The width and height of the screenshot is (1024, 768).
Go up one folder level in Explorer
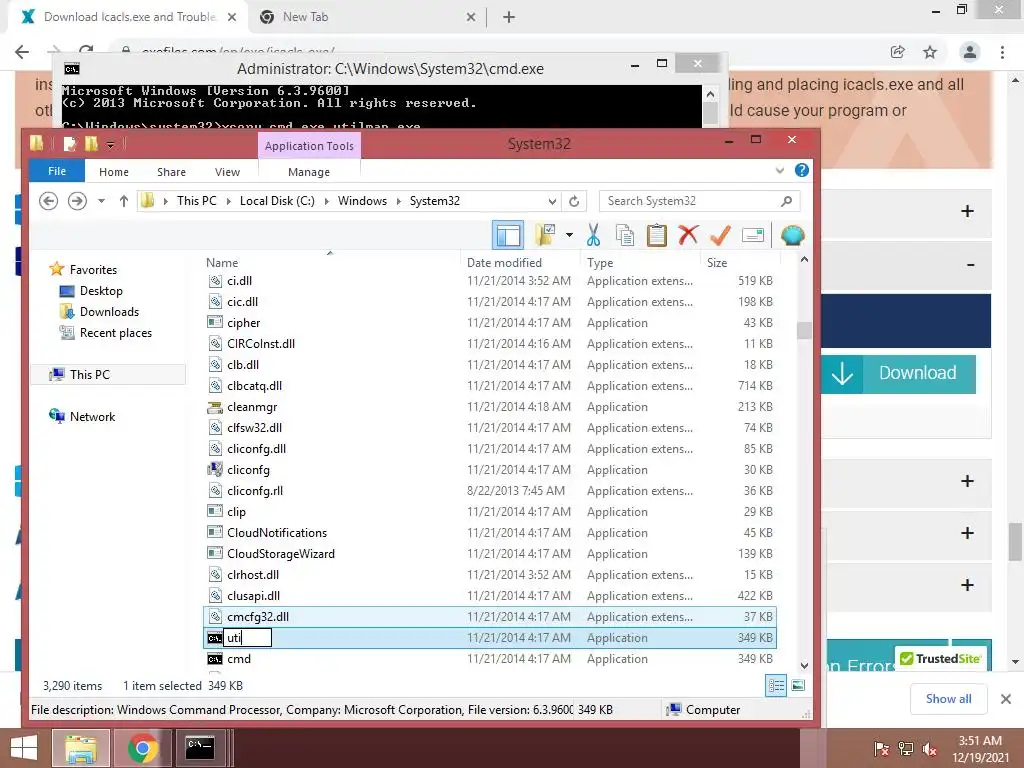[x=123, y=200]
